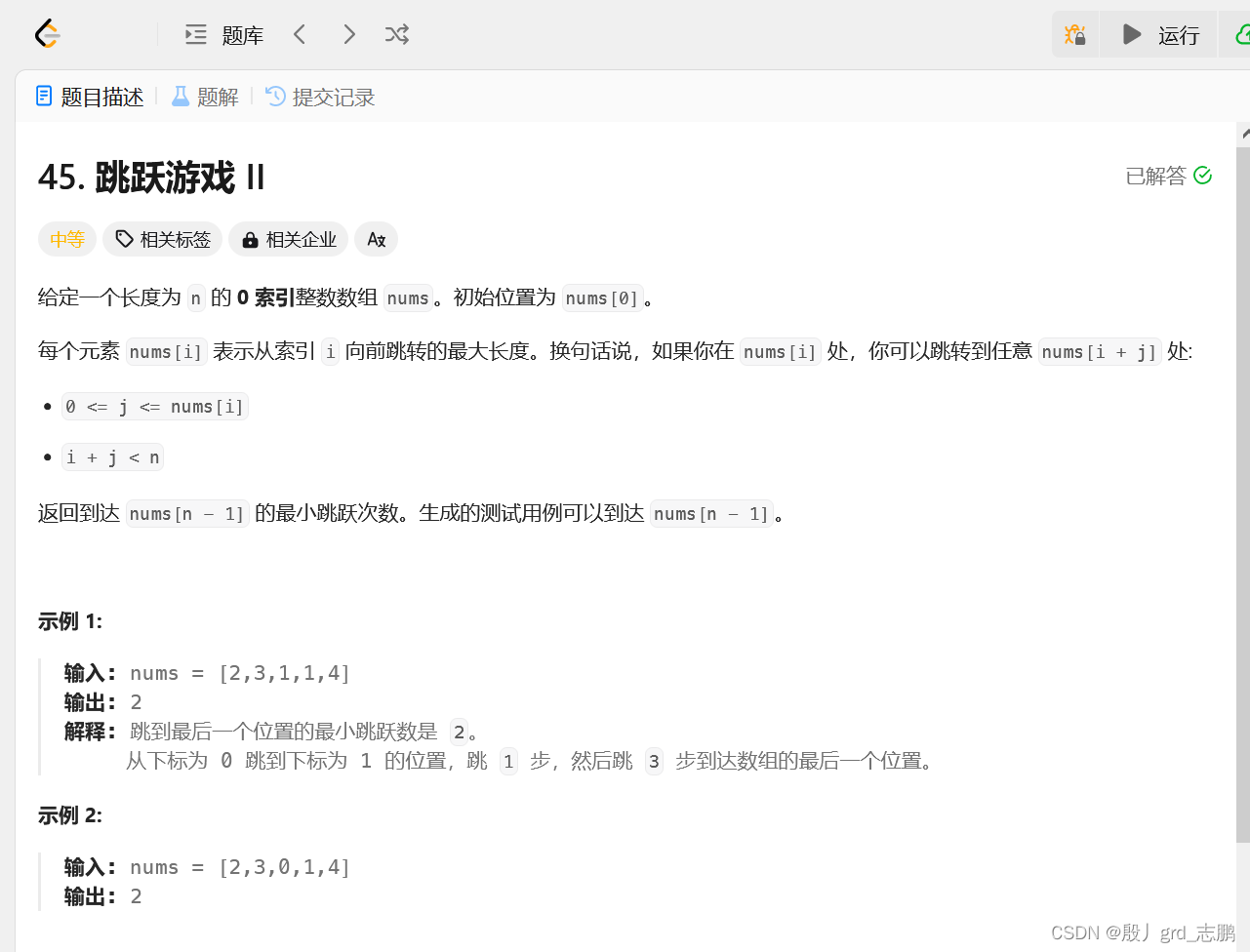Show 相关标签 topics
This screenshot has height=952, width=1250.
(163, 239)
